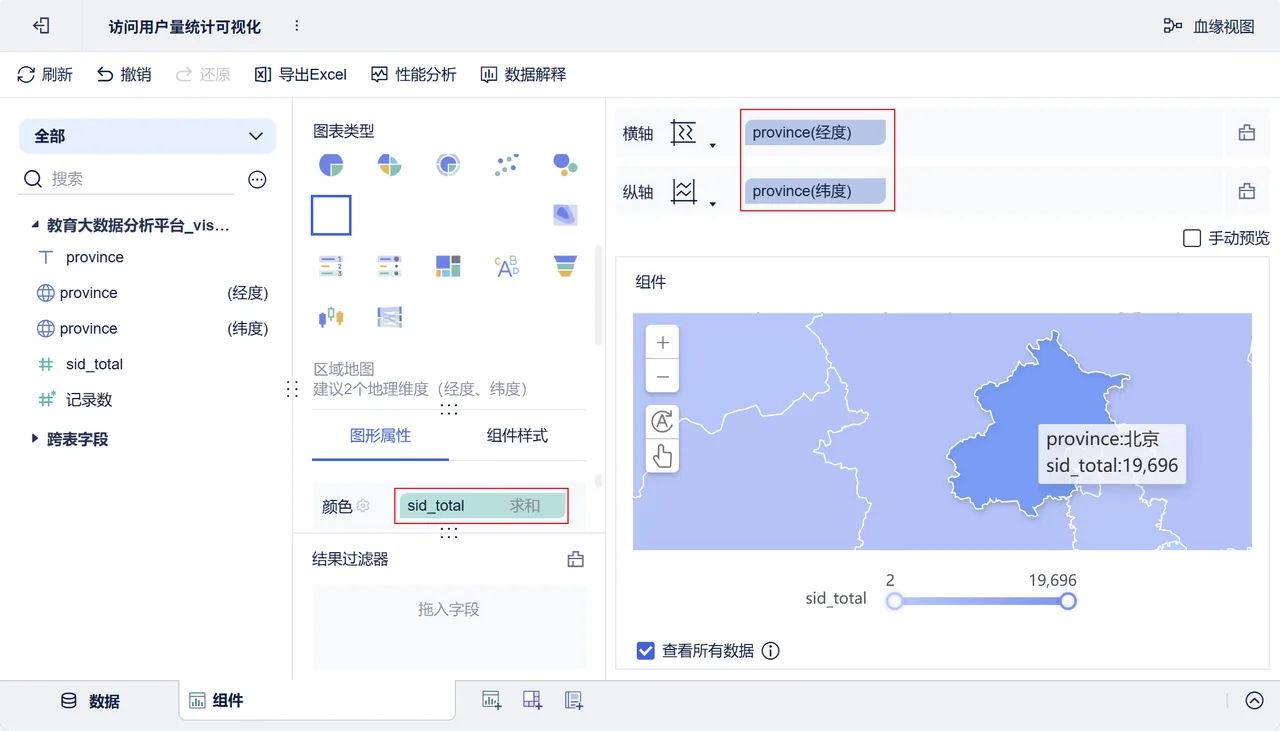Click the 撤销 undo button
The width and height of the screenshot is (1280, 731).
tap(124, 75)
